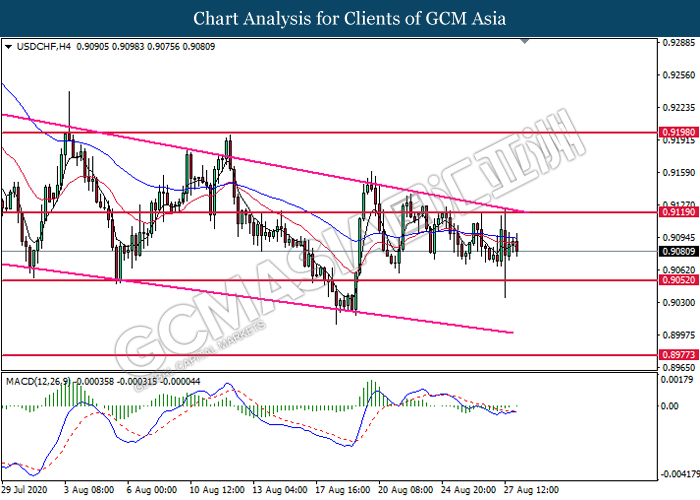Click the MACD(12,26,9) indicator label
The width and height of the screenshot is (700, 500).
pos(38,381)
